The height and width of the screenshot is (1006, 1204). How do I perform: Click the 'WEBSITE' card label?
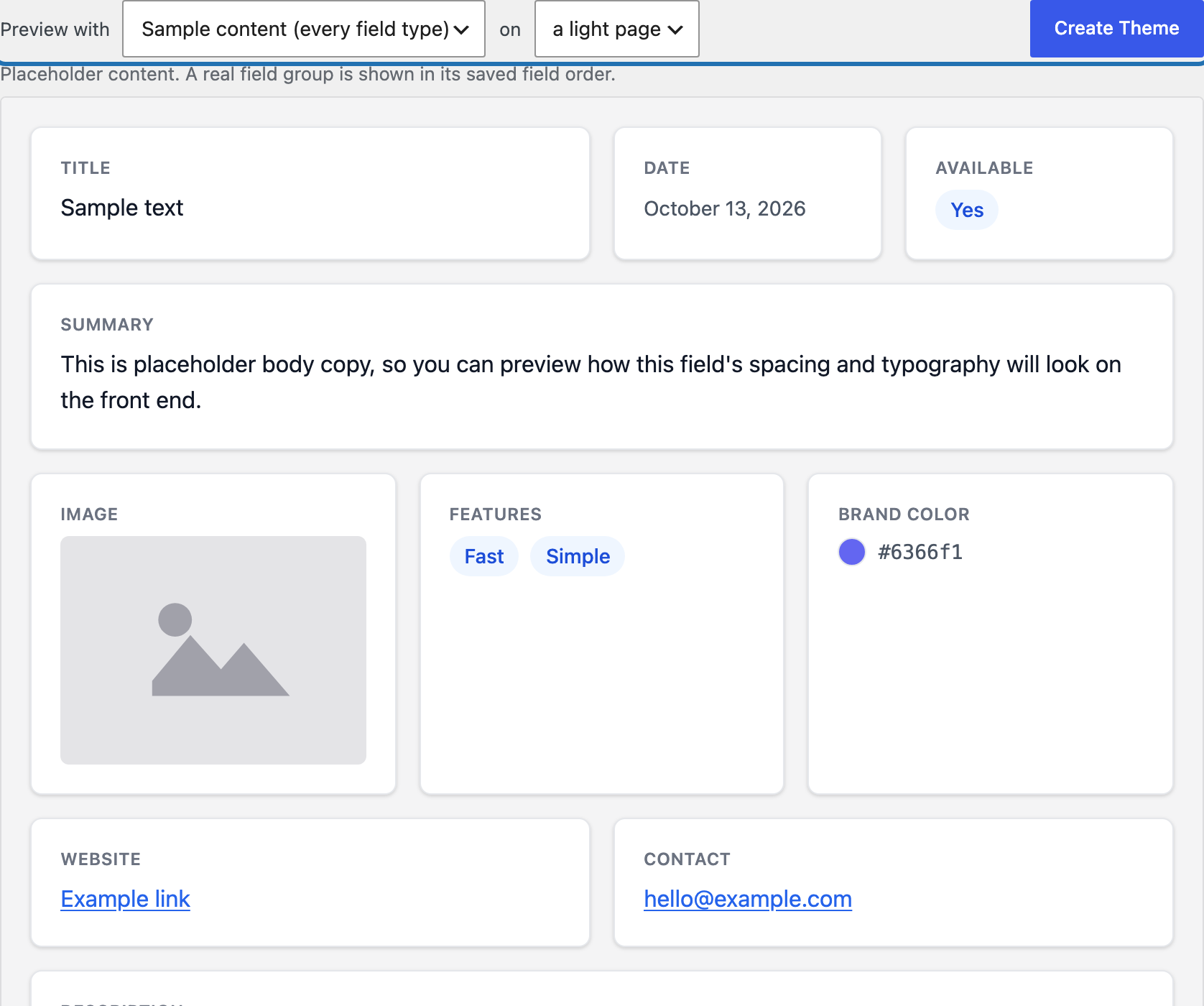[x=101, y=859]
